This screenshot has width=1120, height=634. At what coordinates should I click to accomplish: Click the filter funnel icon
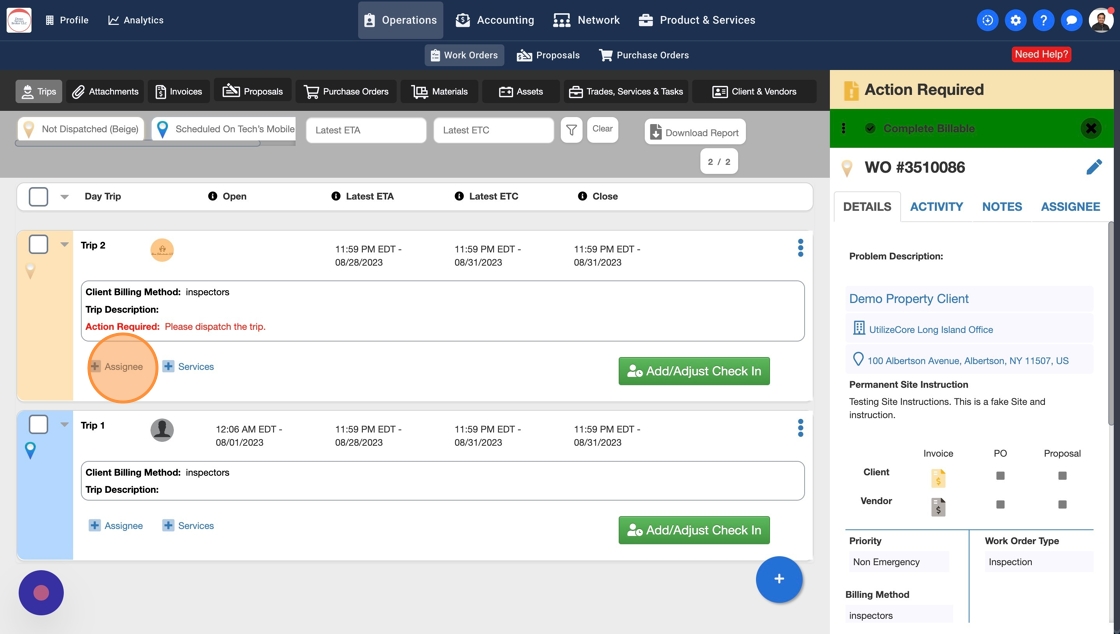click(571, 130)
